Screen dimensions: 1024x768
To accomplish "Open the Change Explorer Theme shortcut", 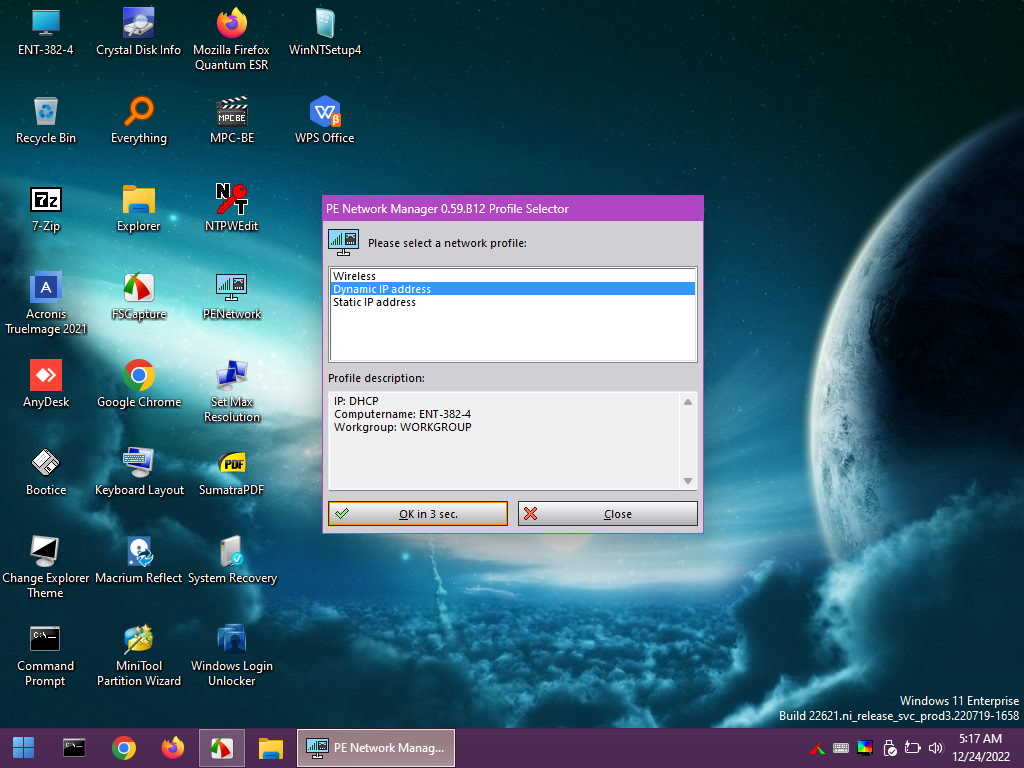I will 46,567.
